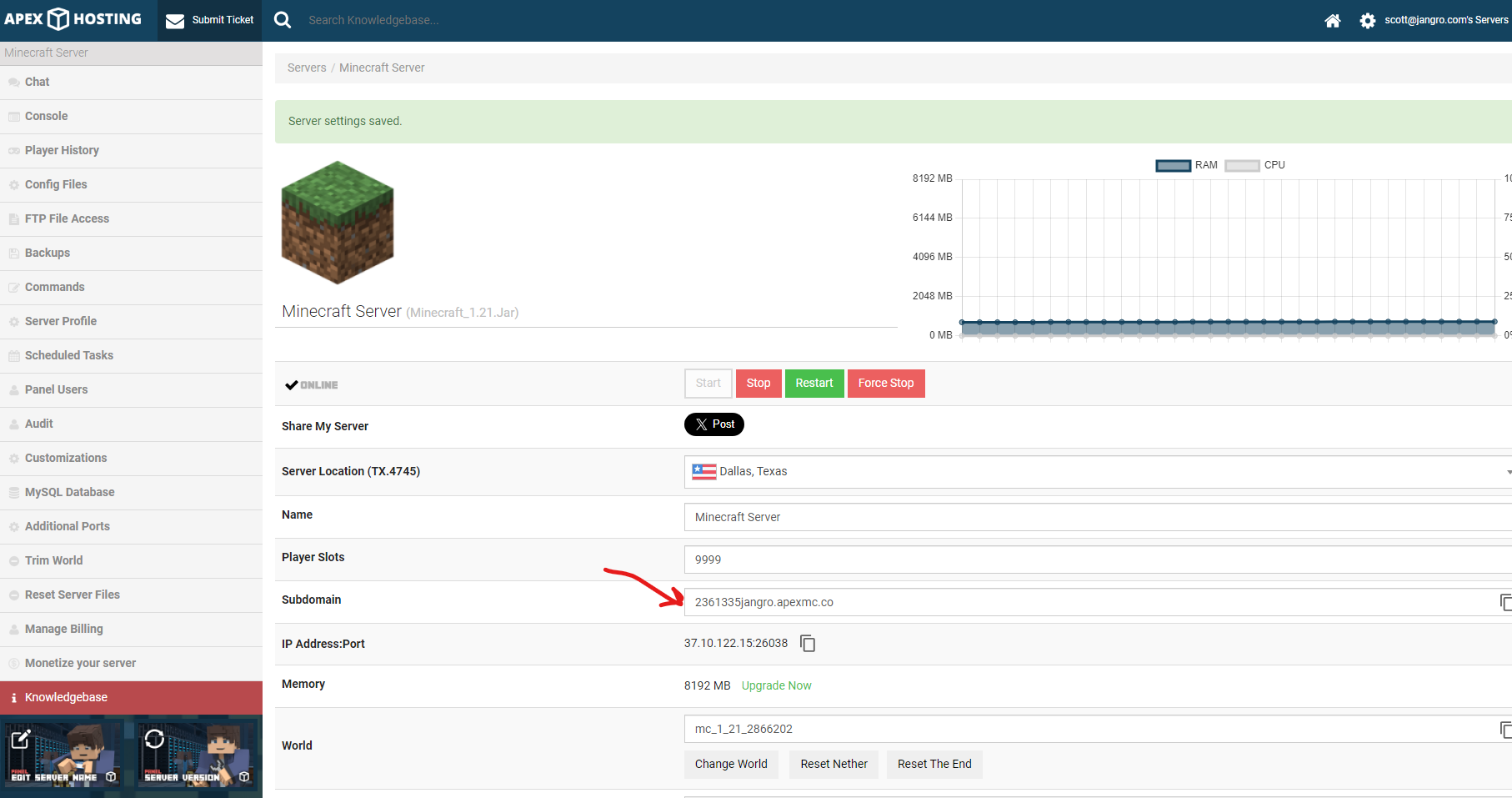Click the Chat bubble icon
The image size is (1512, 798).
(x=14, y=83)
